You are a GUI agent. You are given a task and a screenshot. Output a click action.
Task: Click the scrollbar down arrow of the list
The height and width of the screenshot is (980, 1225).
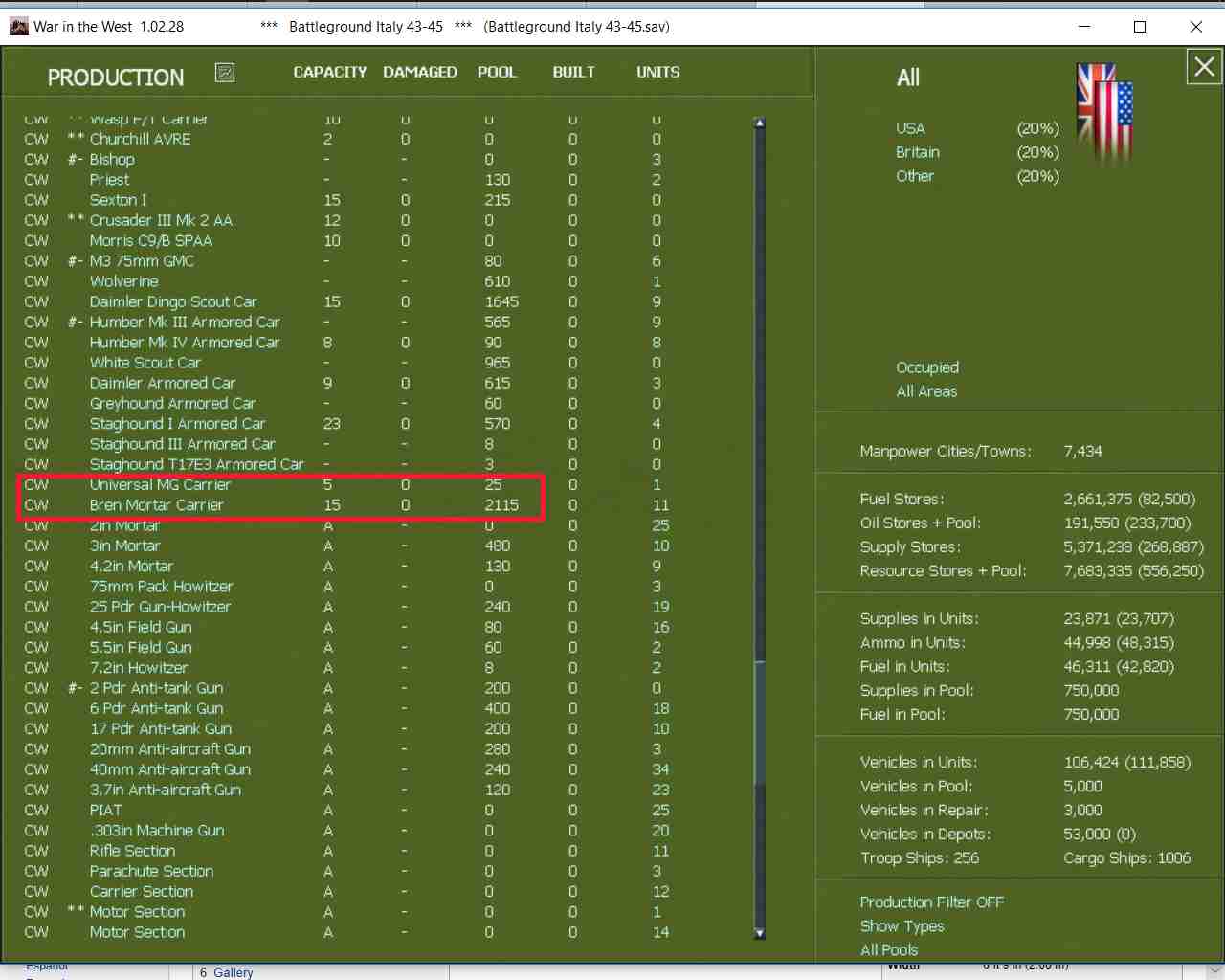coord(760,933)
